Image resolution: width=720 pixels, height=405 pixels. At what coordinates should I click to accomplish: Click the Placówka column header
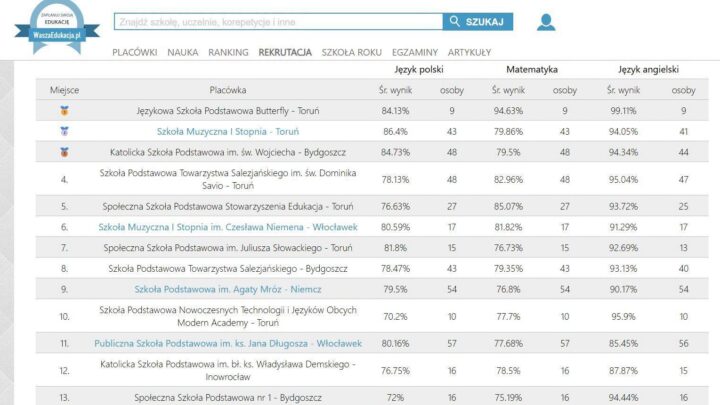click(x=228, y=90)
